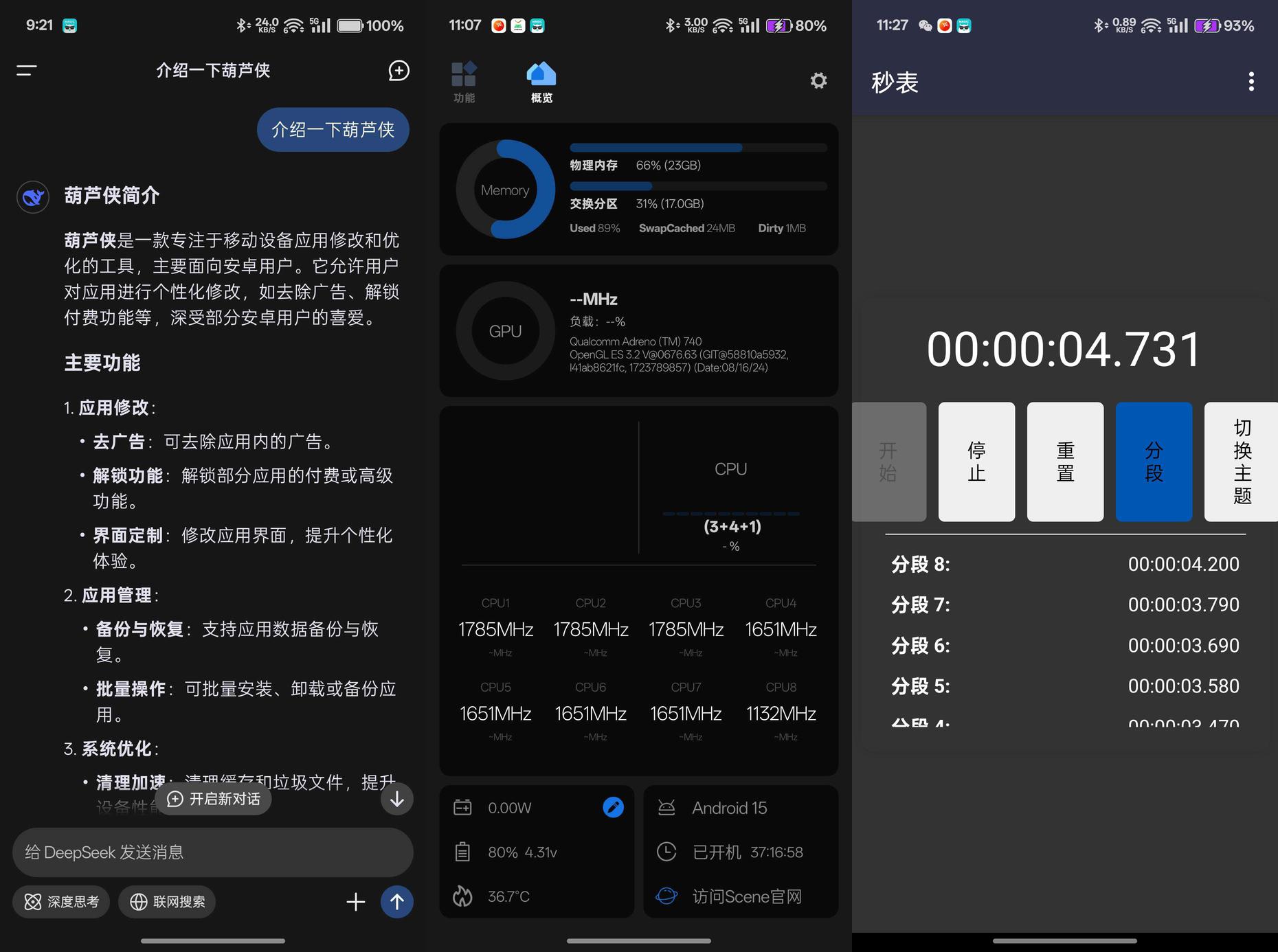Open the DeepSeek sidebar menu icon
The width and height of the screenshot is (1278, 952).
click(x=27, y=70)
